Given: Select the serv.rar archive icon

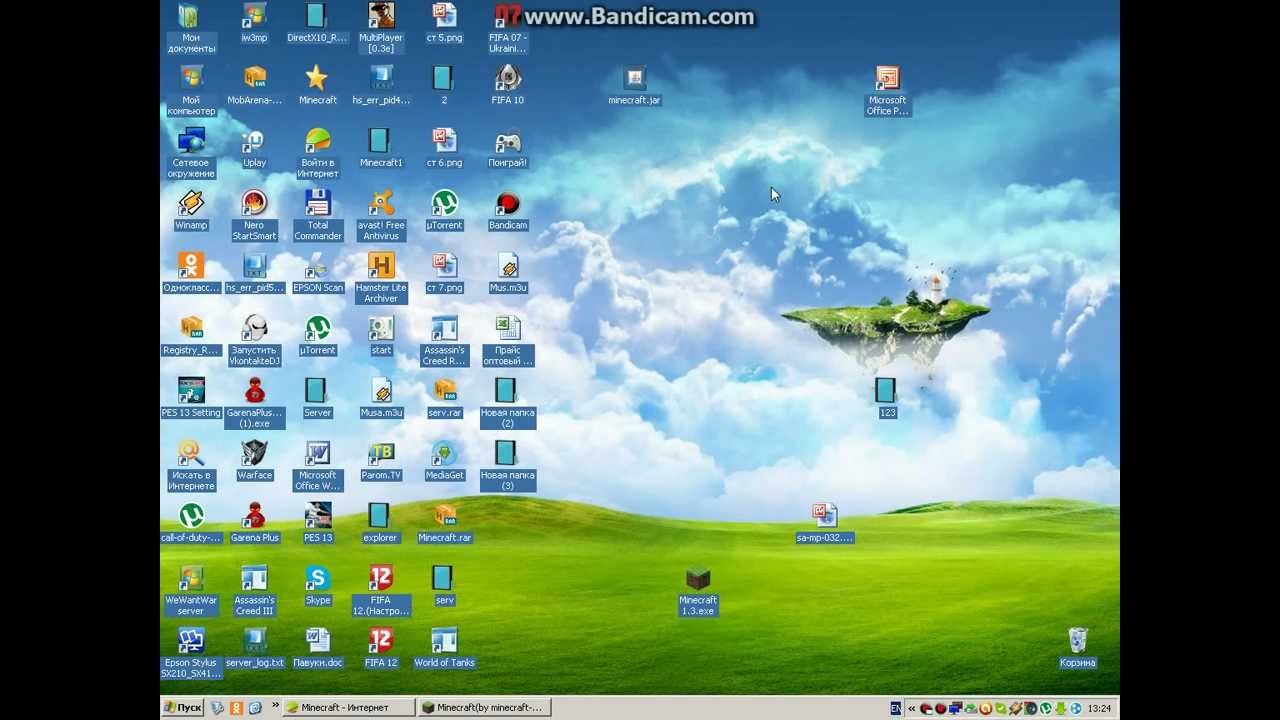Looking at the screenshot, I should 444,391.
